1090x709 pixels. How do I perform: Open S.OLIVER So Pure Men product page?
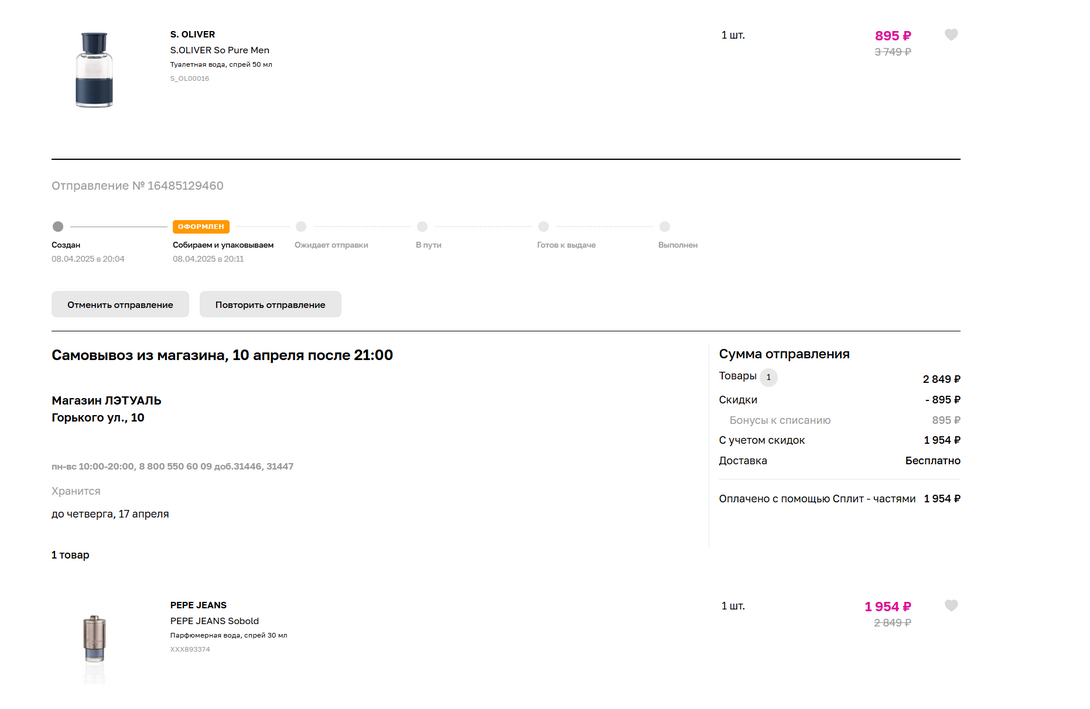tap(219, 50)
